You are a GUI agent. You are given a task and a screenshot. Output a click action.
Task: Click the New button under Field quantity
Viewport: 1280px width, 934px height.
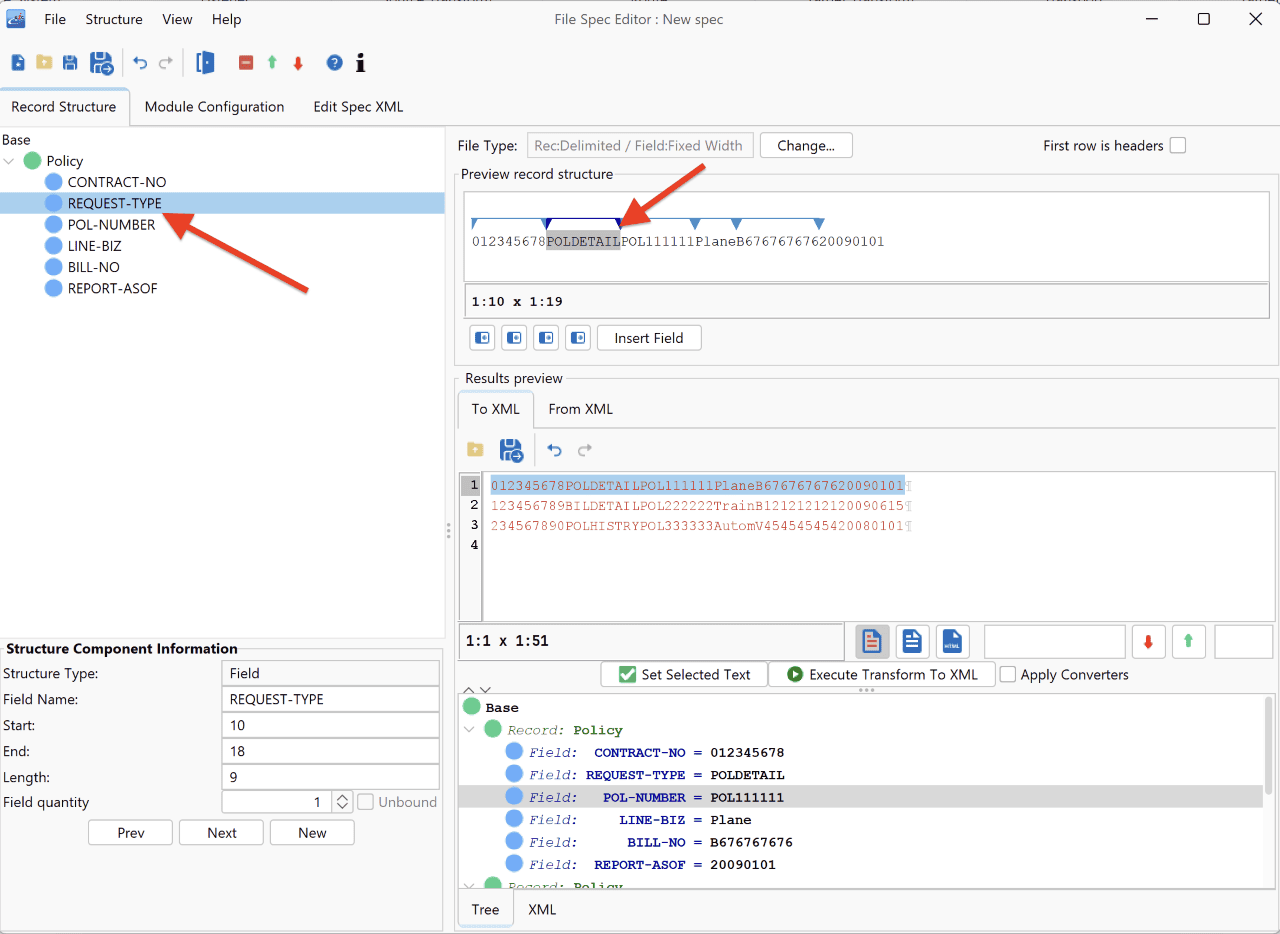click(312, 833)
